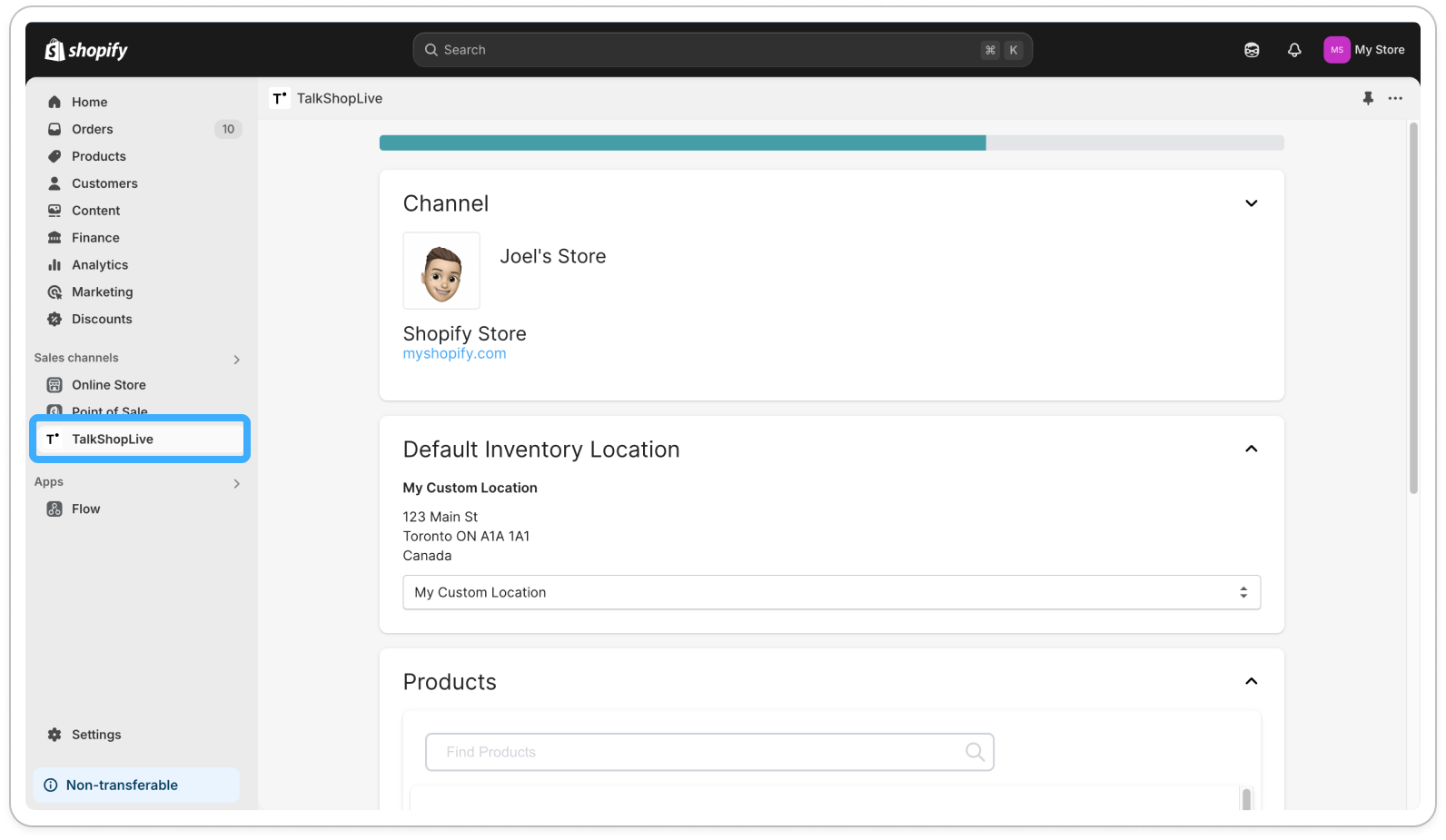1446x840 pixels.
Task: Click the main page scrollbar
Action: 1413,309
